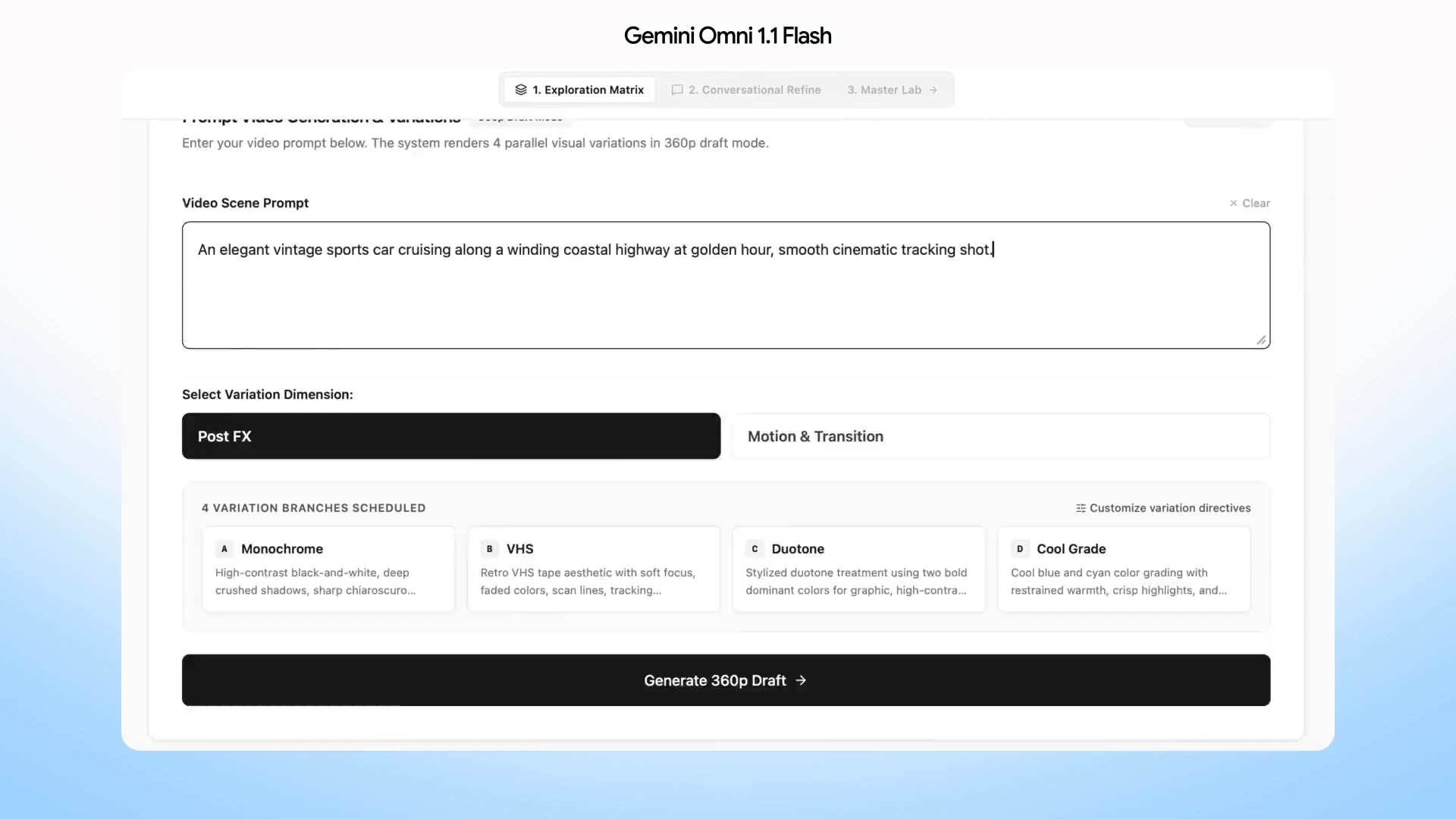Click the "4 VARIATION BRANCHES SCHEDULED" heading
The height and width of the screenshot is (819, 1456).
tap(313, 508)
